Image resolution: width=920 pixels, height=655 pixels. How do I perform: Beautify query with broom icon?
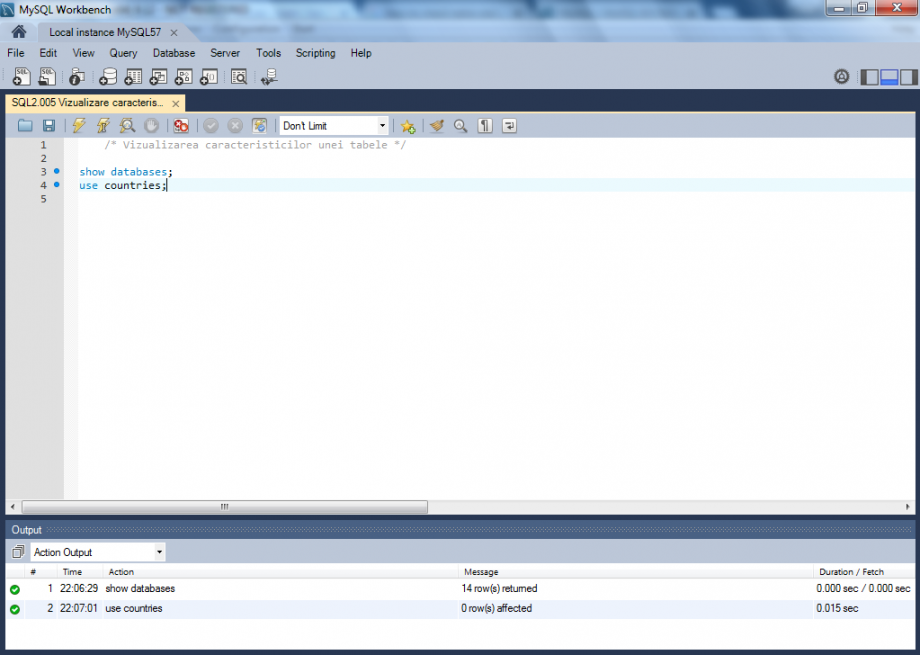tap(437, 126)
